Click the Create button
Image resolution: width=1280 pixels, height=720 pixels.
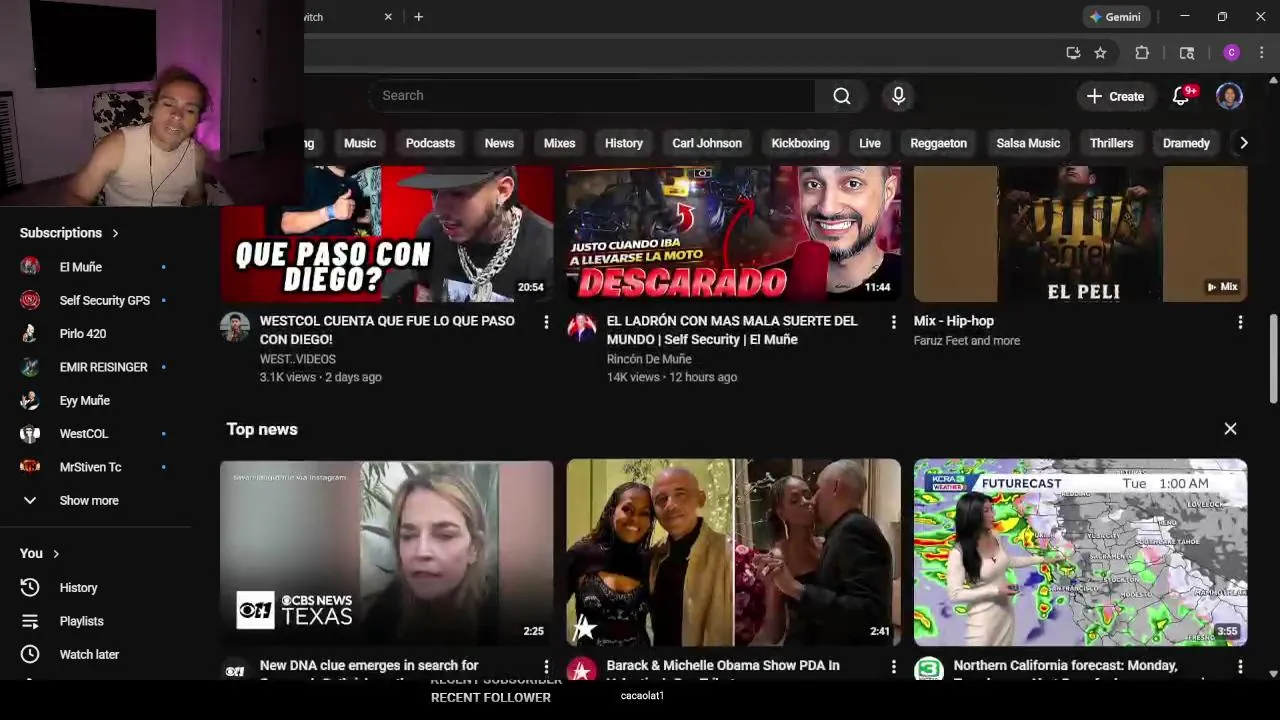click(1115, 96)
